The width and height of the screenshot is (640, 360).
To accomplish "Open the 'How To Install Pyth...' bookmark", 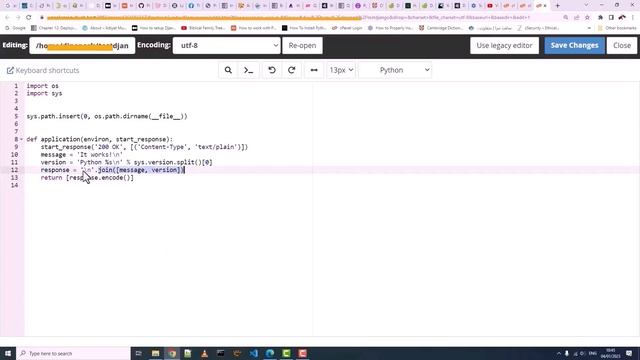I will 304,28.
